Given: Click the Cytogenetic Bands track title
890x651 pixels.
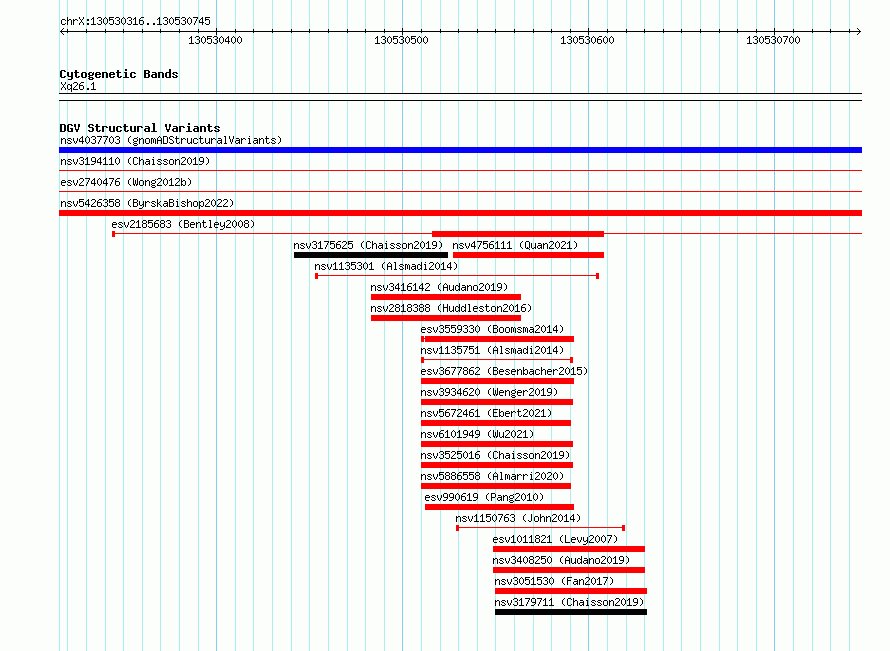Looking at the screenshot, I should [x=119, y=74].
